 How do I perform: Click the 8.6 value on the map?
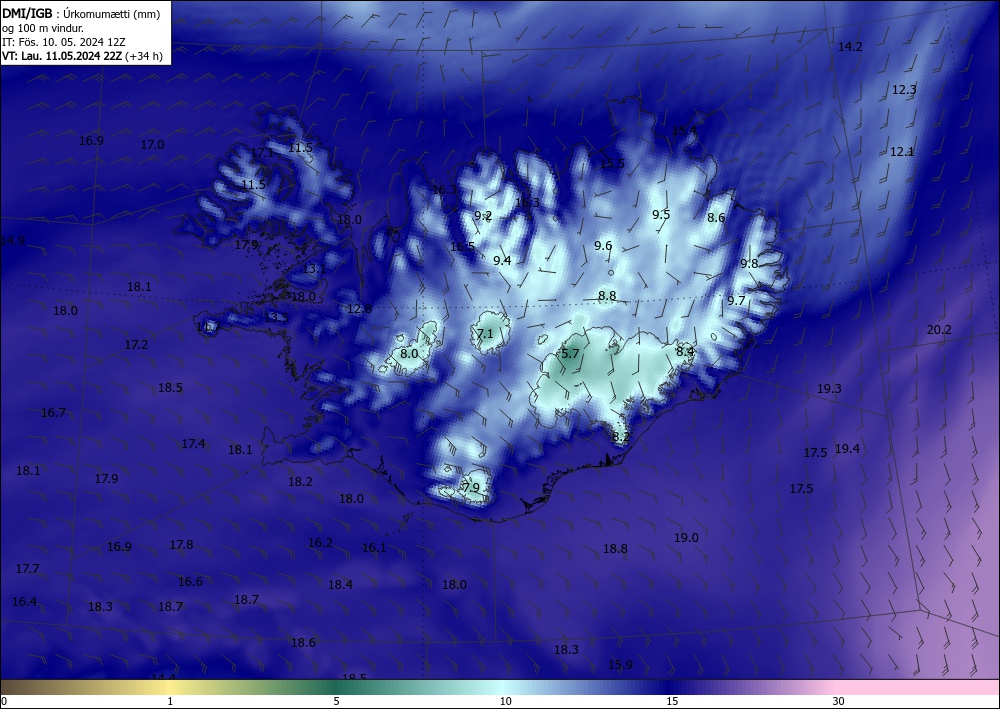(x=716, y=217)
